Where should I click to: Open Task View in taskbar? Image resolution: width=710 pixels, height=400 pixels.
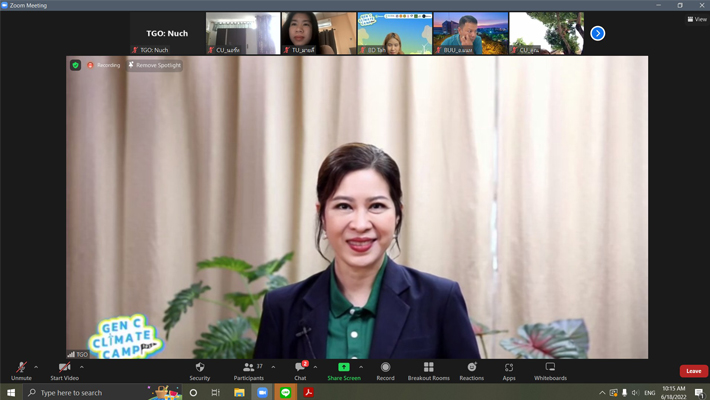click(x=216, y=392)
